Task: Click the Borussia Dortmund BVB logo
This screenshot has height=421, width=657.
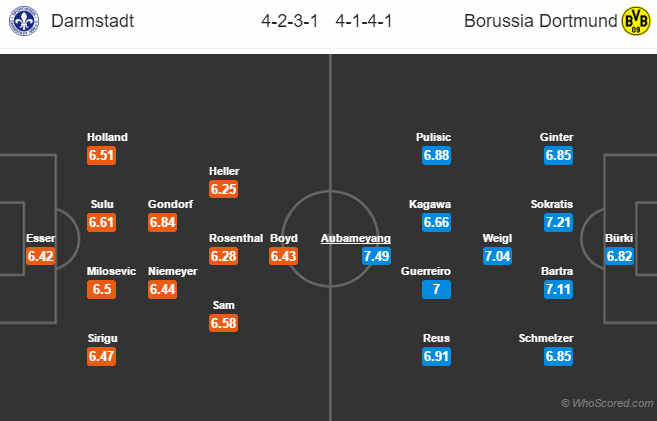Action: click(636, 21)
